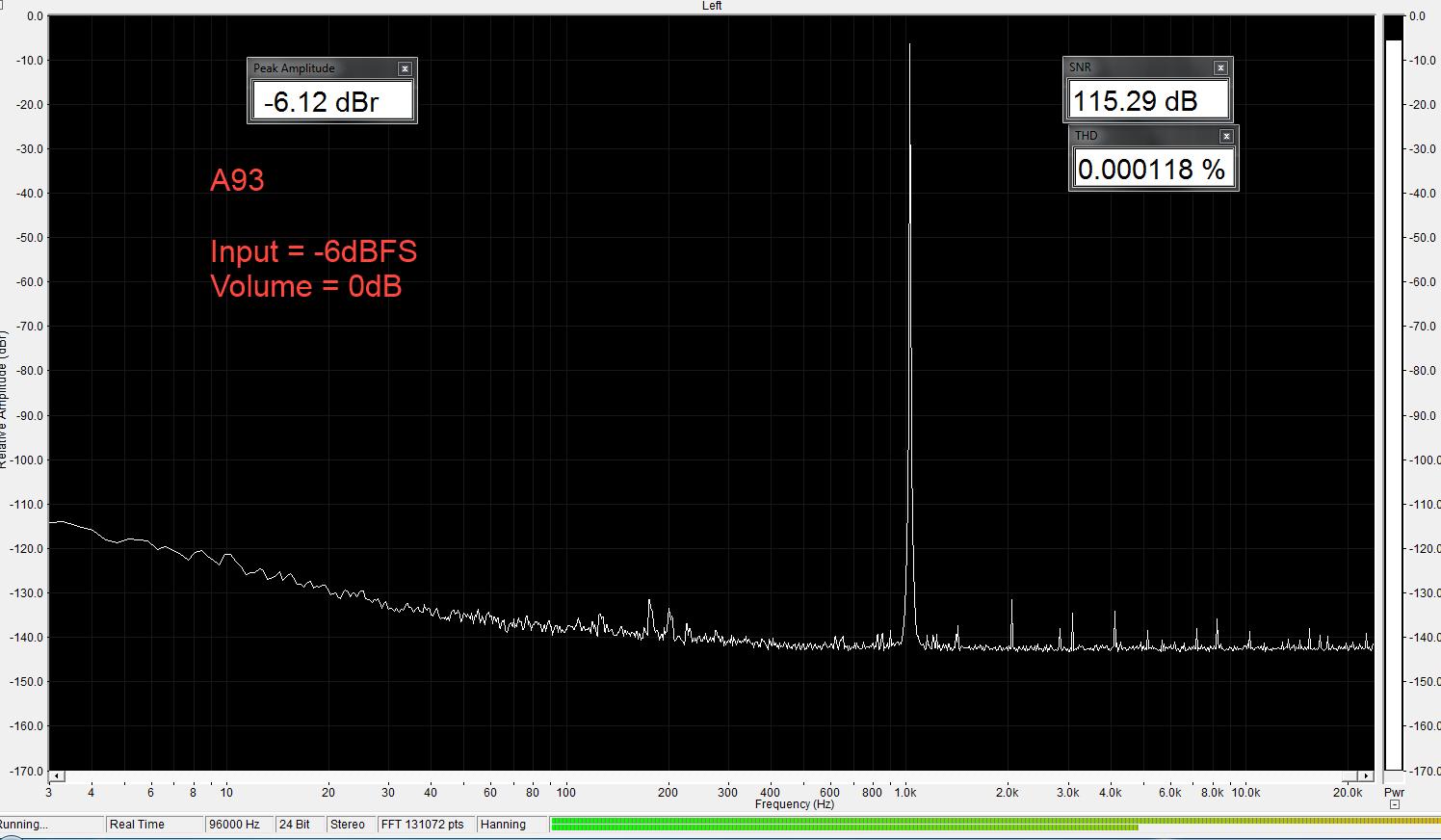Click the '10.0k' frequency tick label
This screenshot has height=840, width=1441.
coord(1245,793)
